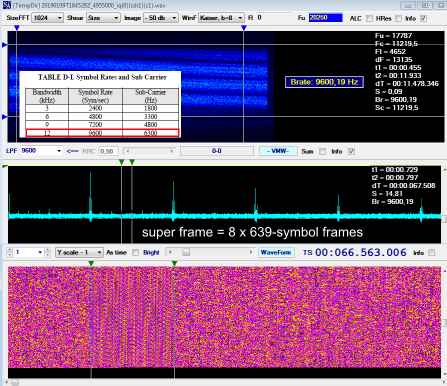Select the first green marker above the magenta raster
This screenshot has width=447, height=386.
(x=91, y=263)
